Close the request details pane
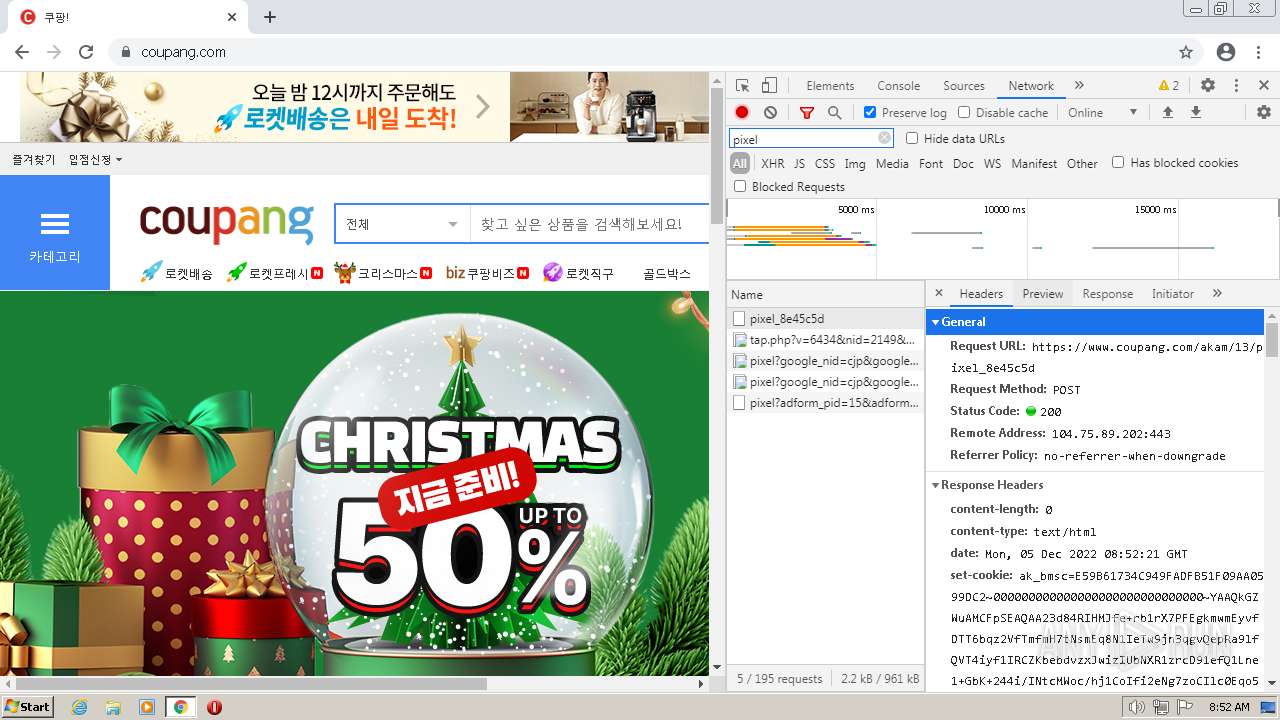Screen dimensions: 1280x720 tap(939, 293)
